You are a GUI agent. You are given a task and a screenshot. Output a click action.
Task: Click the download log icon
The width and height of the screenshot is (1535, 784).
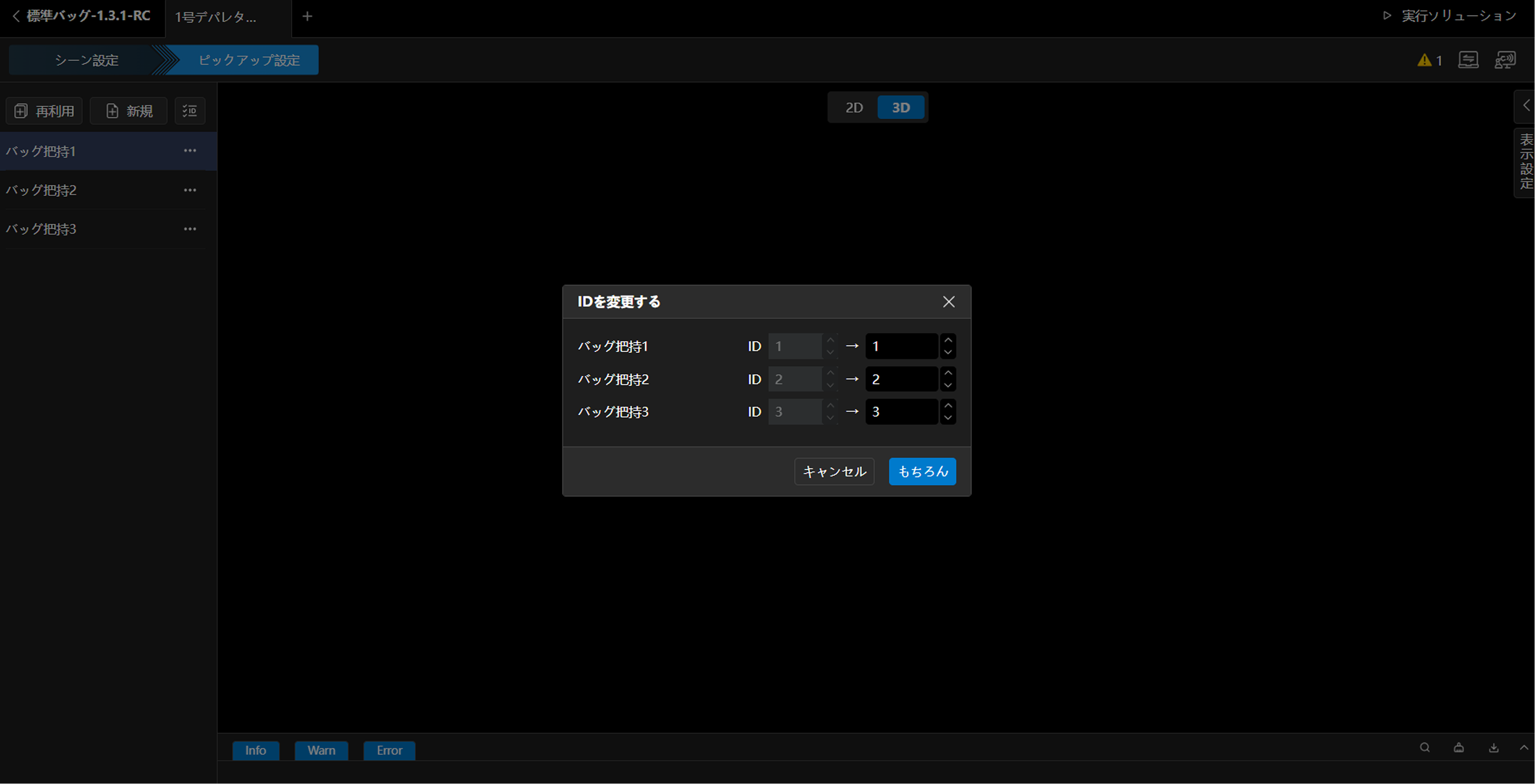click(1493, 748)
